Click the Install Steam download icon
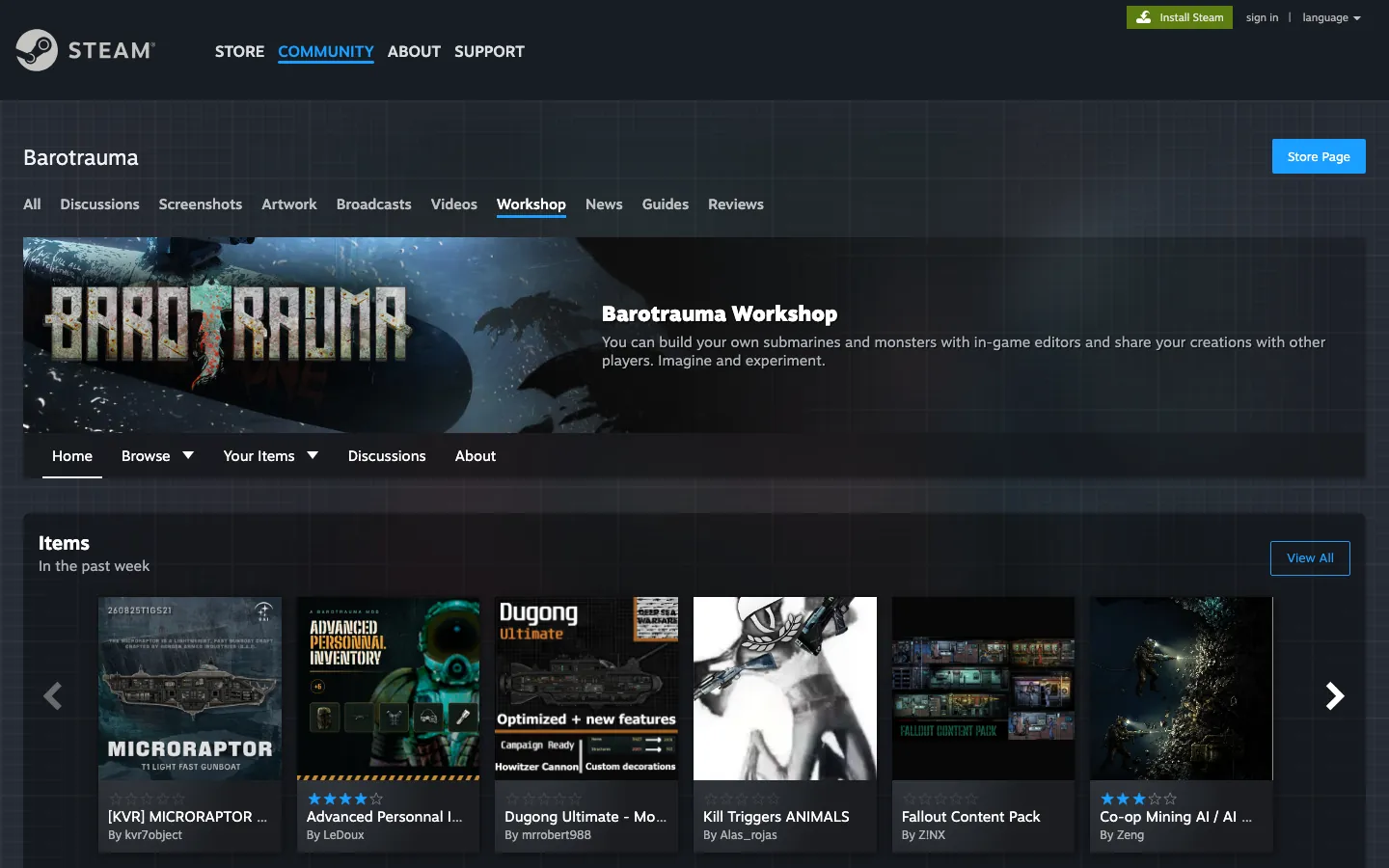Screen dimensions: 1389x868 click(x=1143, y=17)
